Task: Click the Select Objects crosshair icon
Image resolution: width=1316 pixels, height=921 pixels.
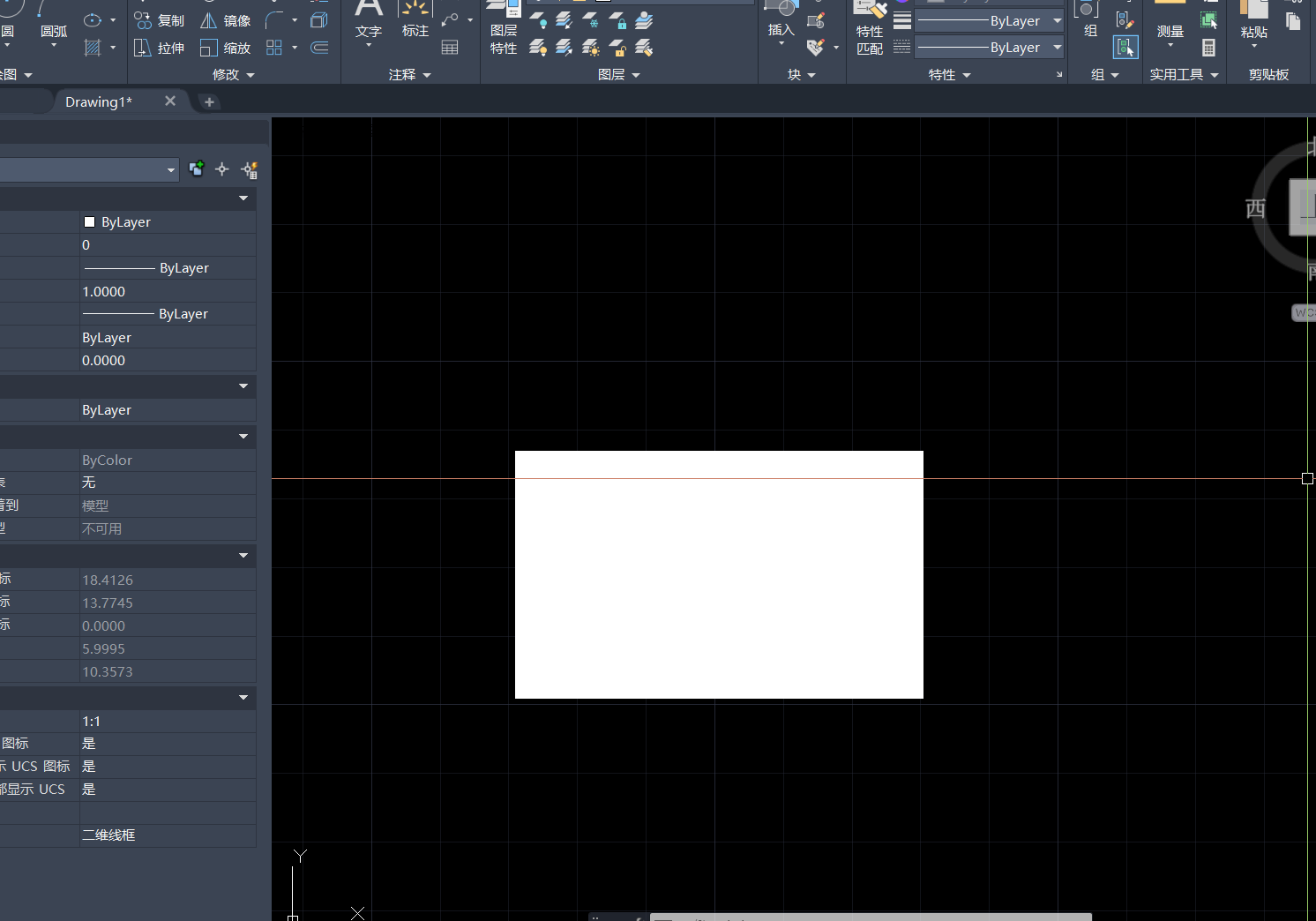Action: pos(222,169)
